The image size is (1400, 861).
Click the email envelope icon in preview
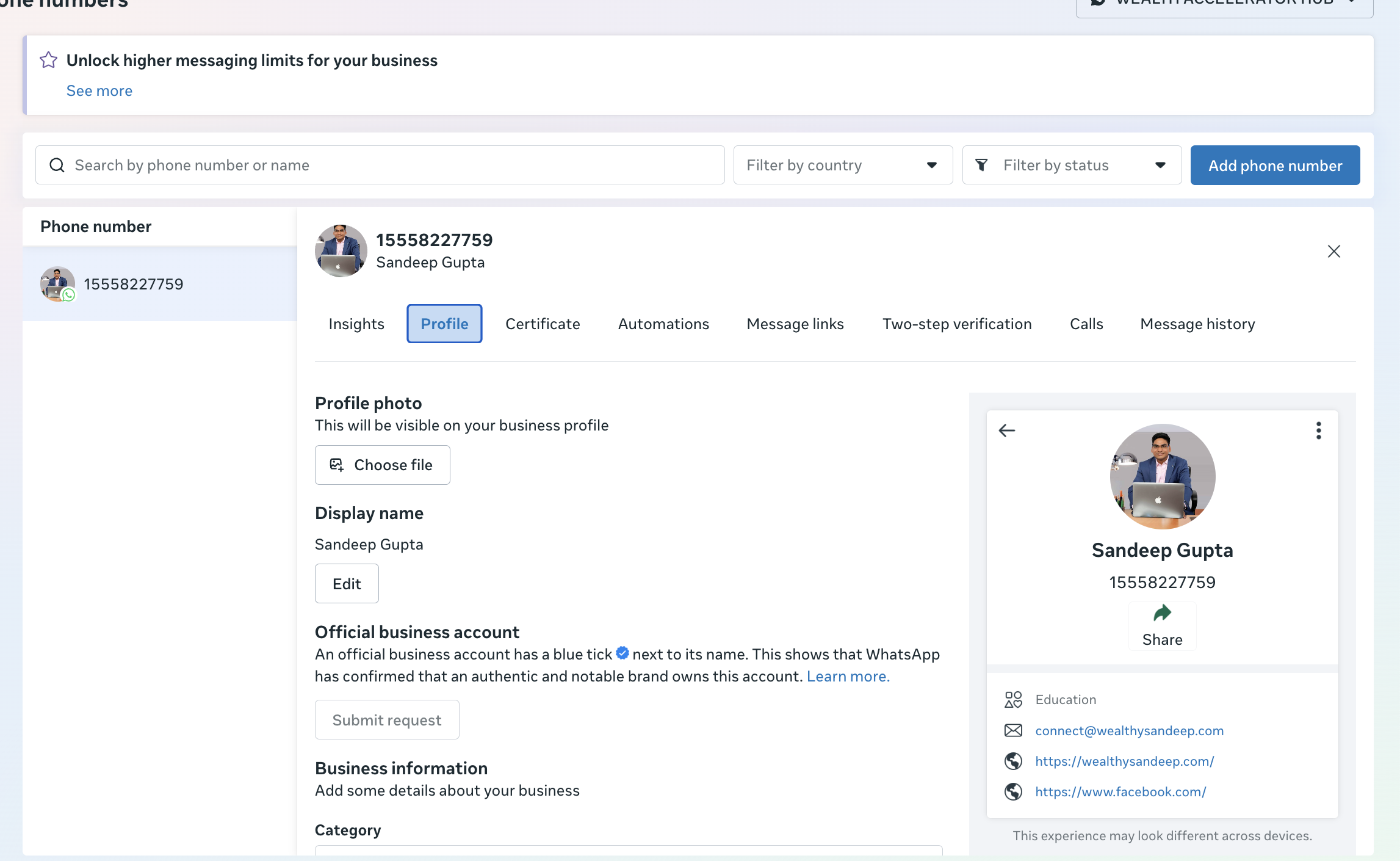[1014, 730]
